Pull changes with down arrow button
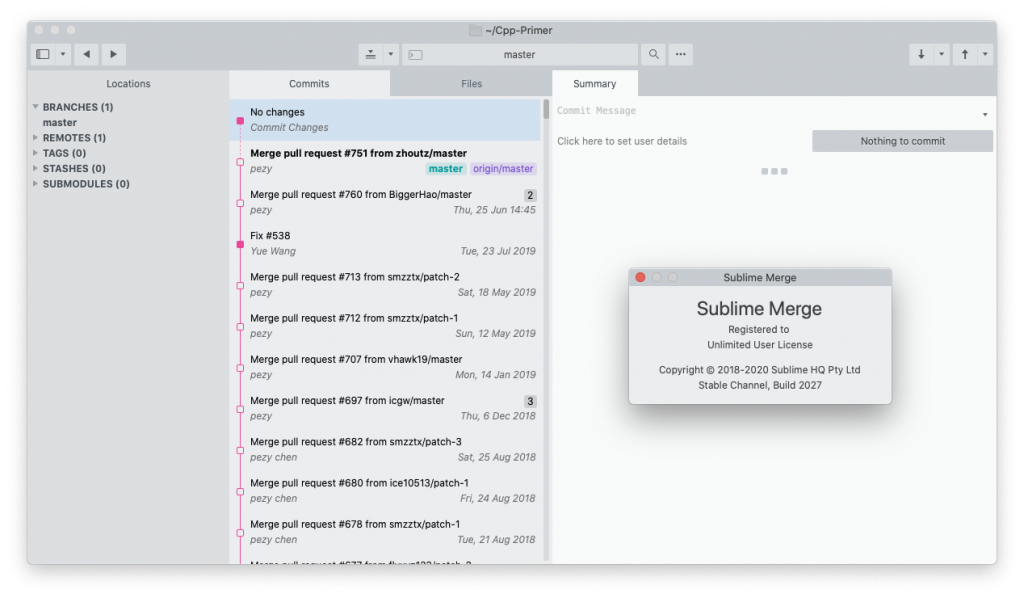The height and width of the screenshot is (598, 1024). tap(921, 54)
